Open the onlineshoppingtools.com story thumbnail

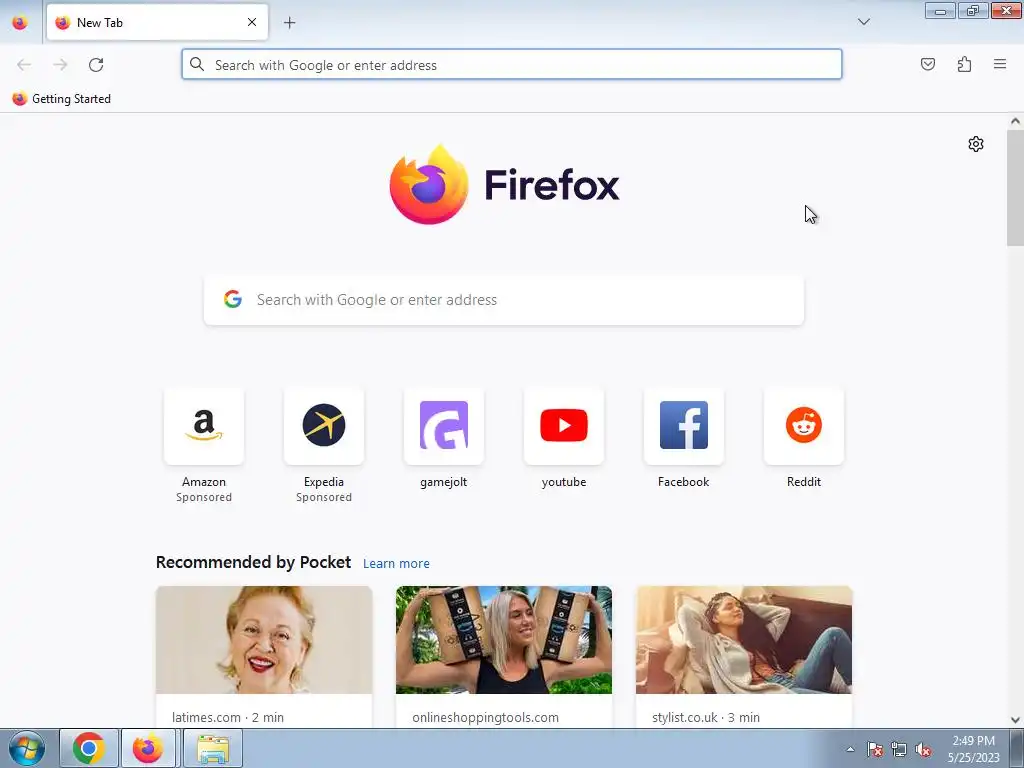[x=504, y=640]
